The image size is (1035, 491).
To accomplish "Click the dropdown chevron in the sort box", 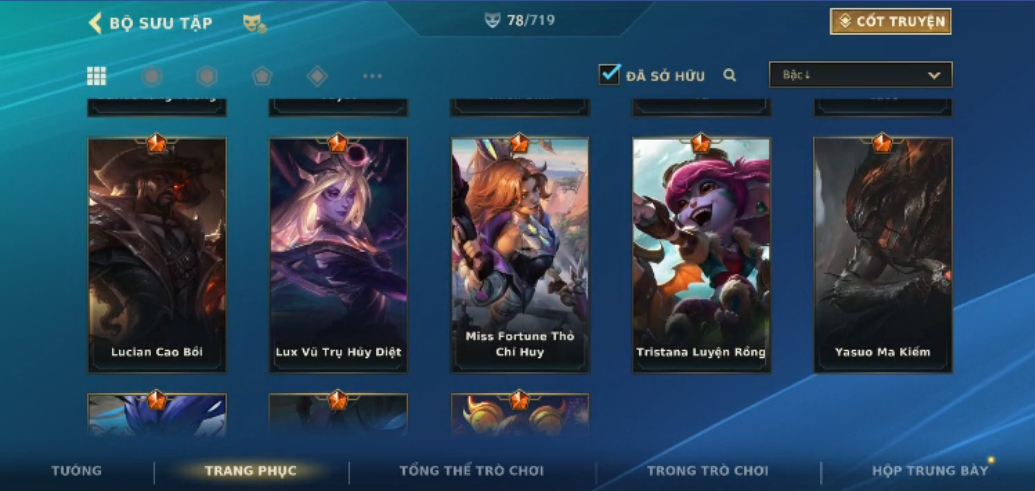I will pyautogui.click(x=934, y=75).
